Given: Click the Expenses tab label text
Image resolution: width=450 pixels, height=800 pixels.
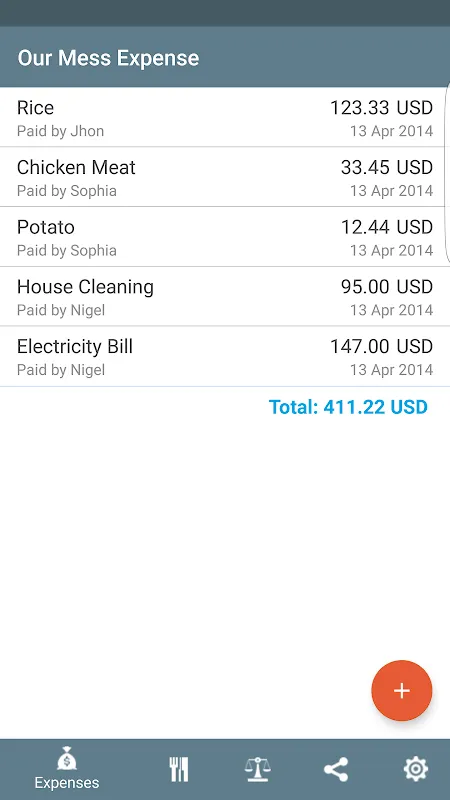Looking at the screenshot, I should [67, 783].
